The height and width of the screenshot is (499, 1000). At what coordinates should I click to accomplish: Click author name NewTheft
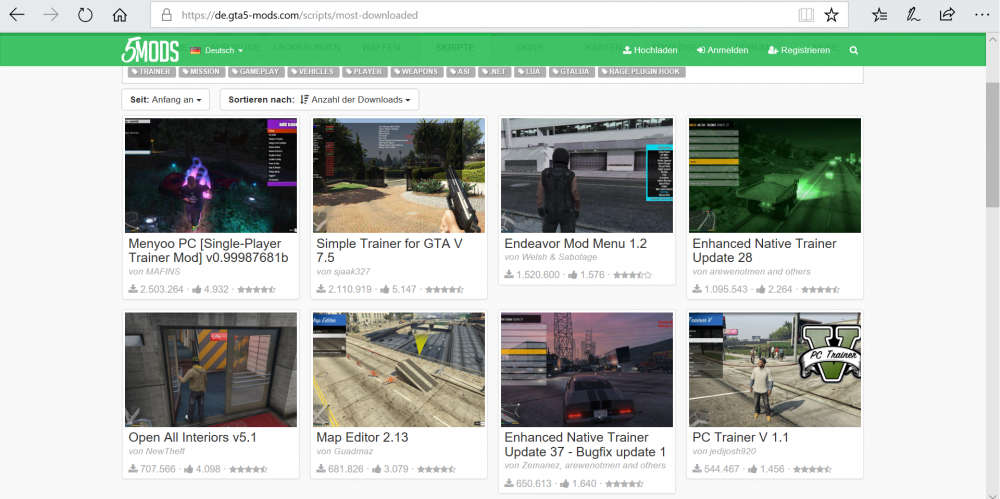point(163,452)
